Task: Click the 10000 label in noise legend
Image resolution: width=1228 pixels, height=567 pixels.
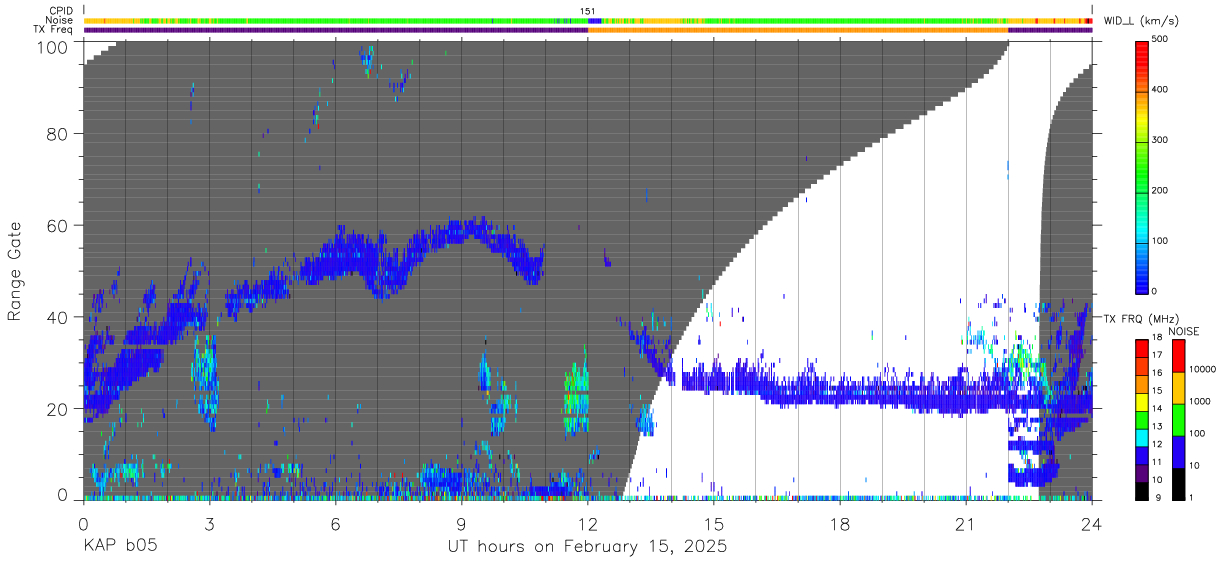Action: point(1204,371)
